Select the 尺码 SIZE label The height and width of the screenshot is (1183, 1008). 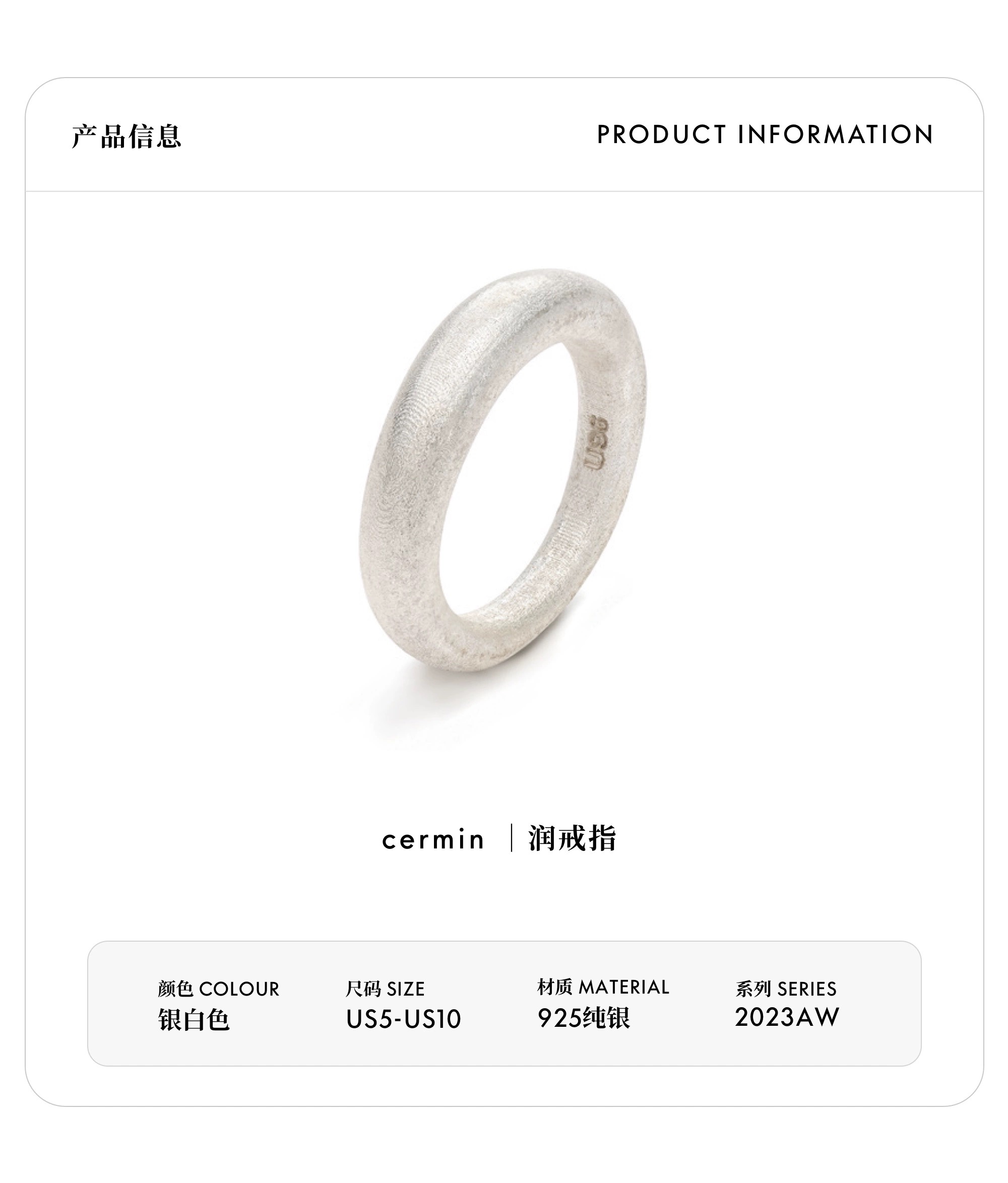[385, 989]
